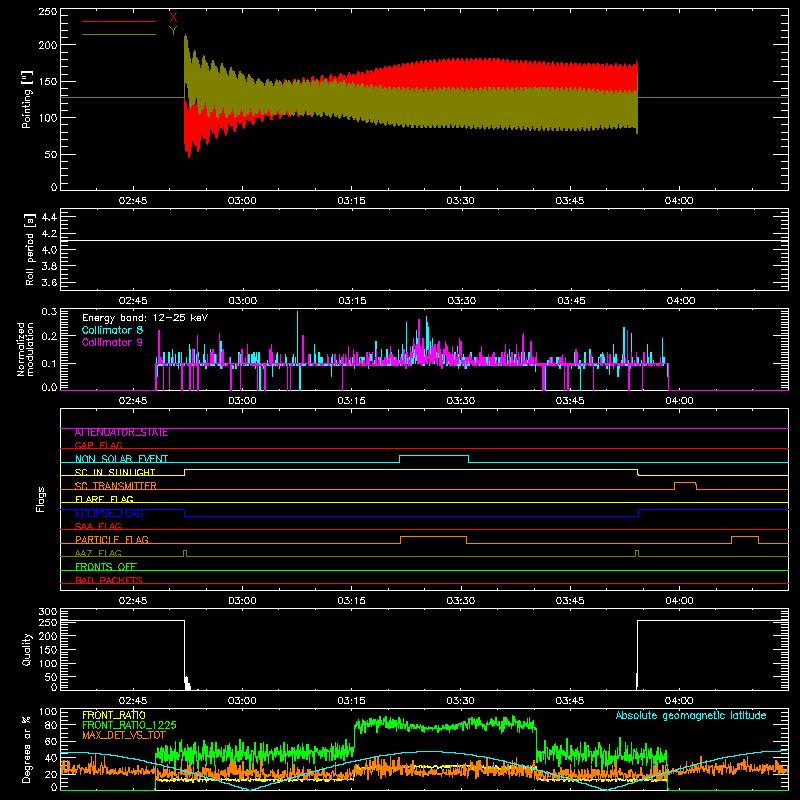Click the "3.8" tick on Roll period axis
This screenshot has width=800, height=800.
pos(49,266)
